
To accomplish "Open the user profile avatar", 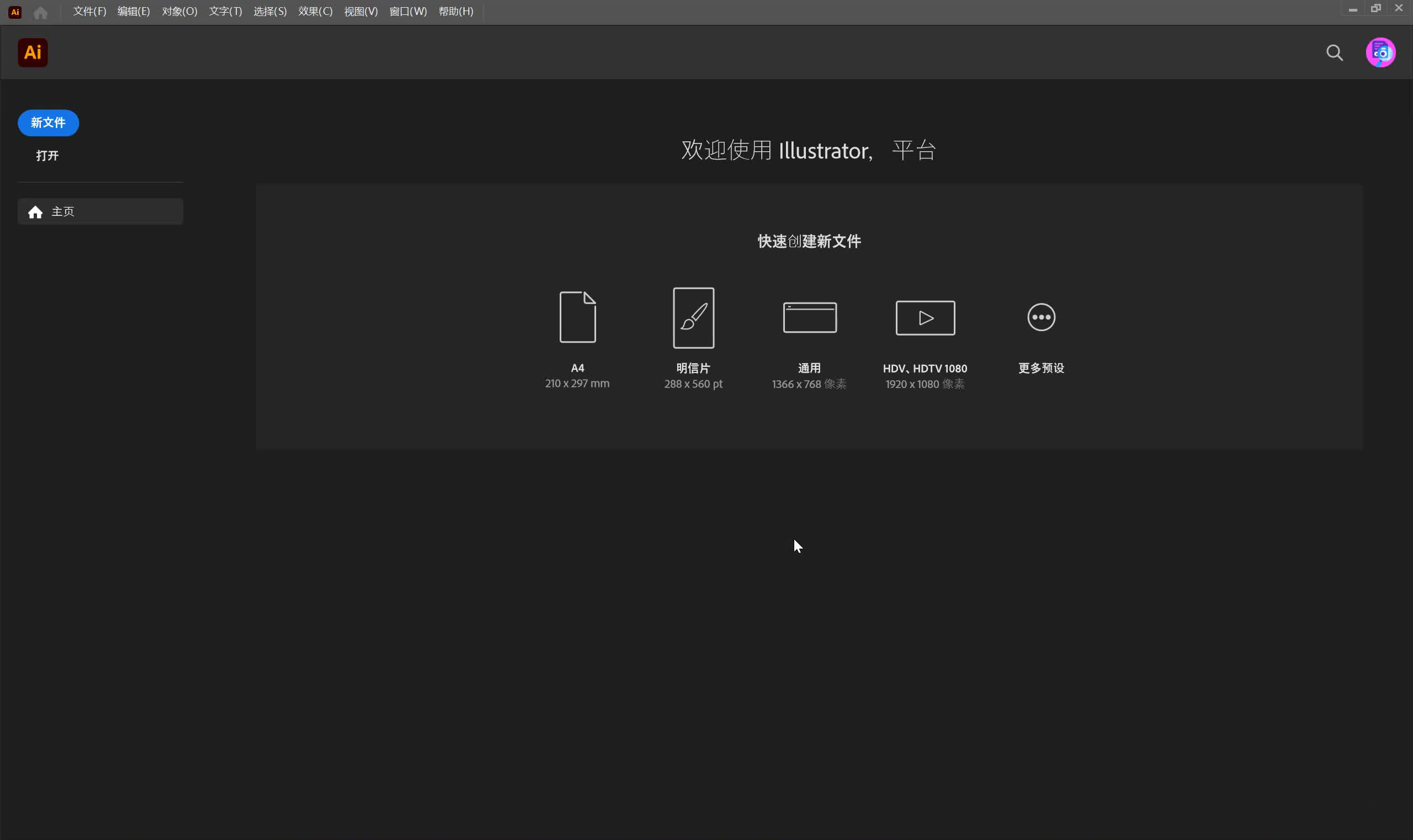I will pyautogui.click(x=1380, y=52).
